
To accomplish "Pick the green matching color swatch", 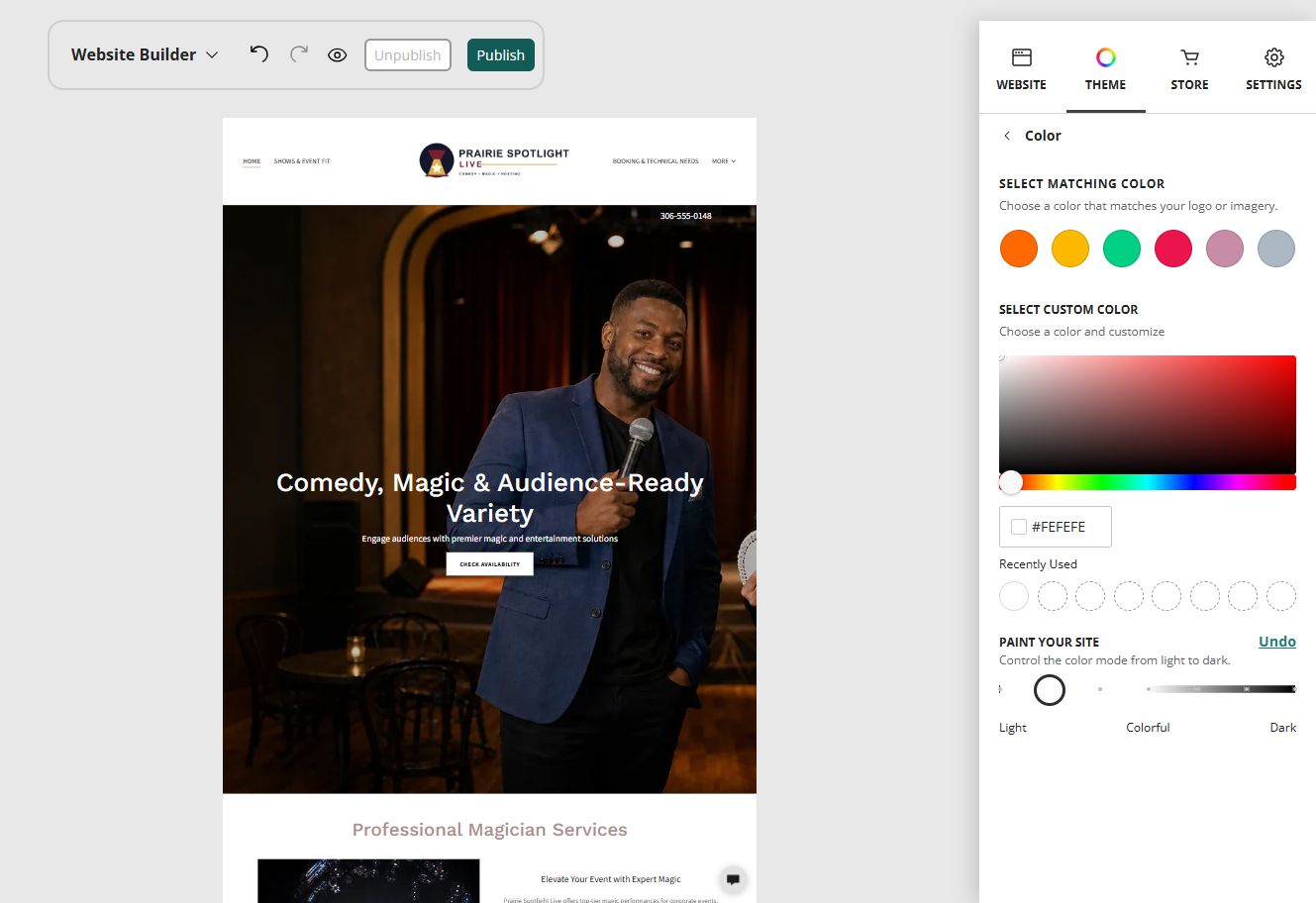I will tap(1122, 249).
